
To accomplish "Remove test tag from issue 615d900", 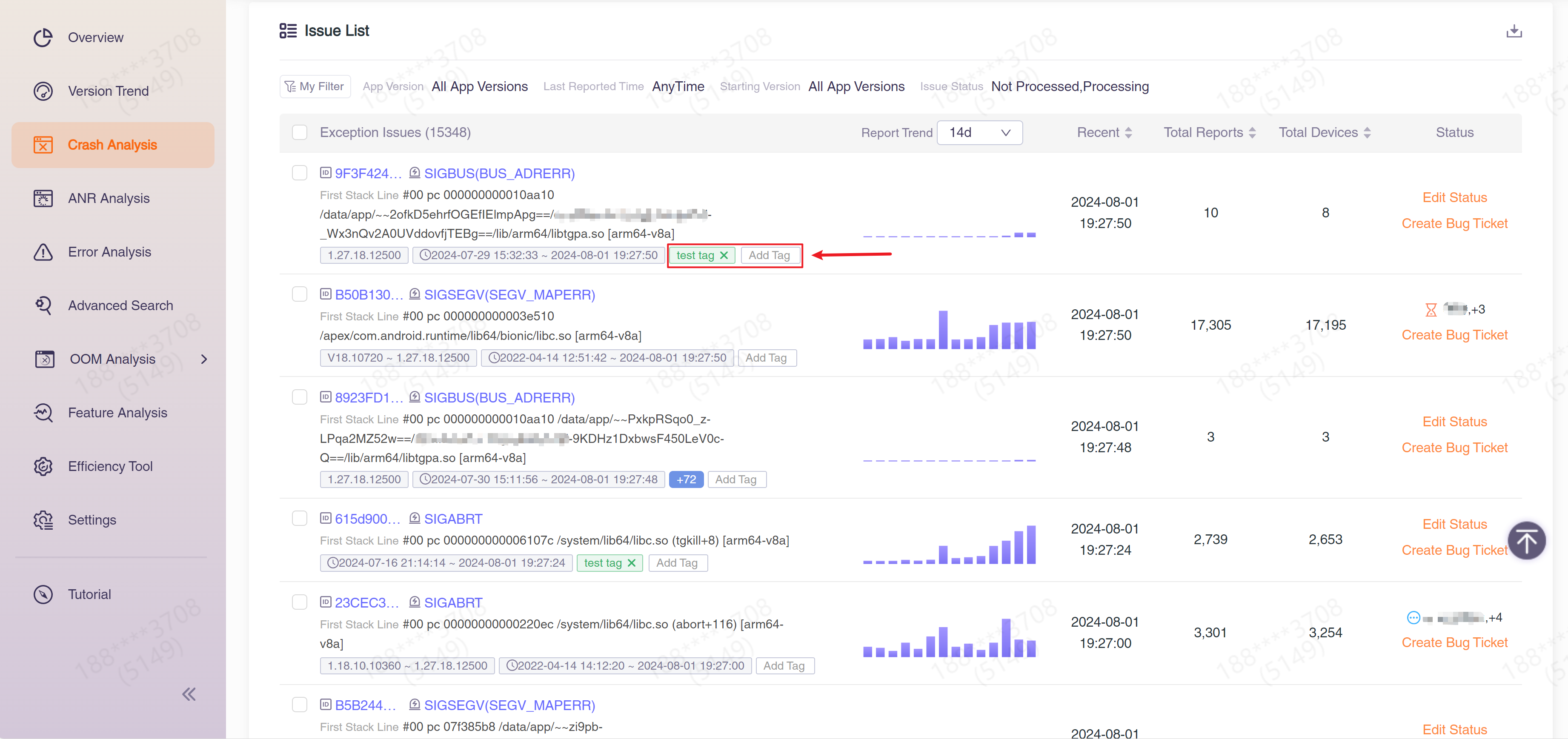I will 631,563.
